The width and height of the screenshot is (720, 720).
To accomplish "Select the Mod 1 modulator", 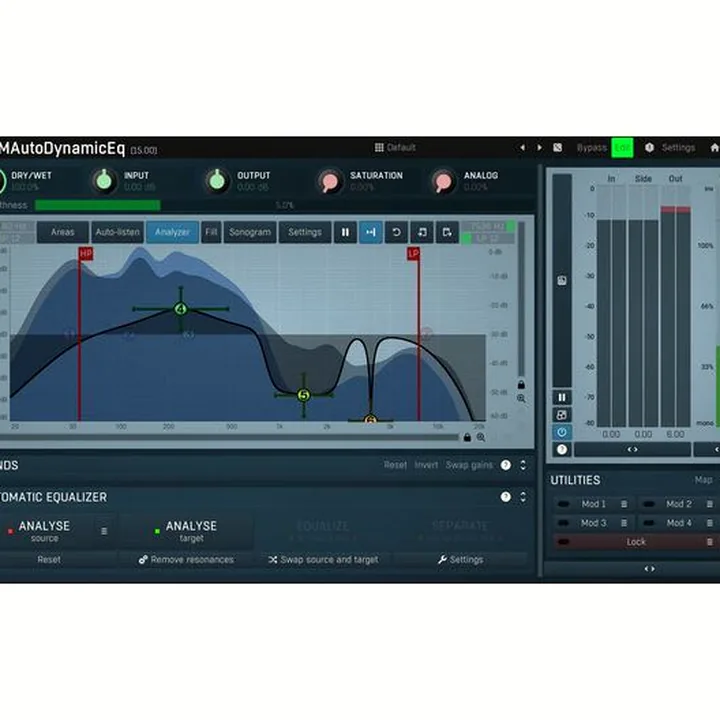I will click(x=594, y=504).
